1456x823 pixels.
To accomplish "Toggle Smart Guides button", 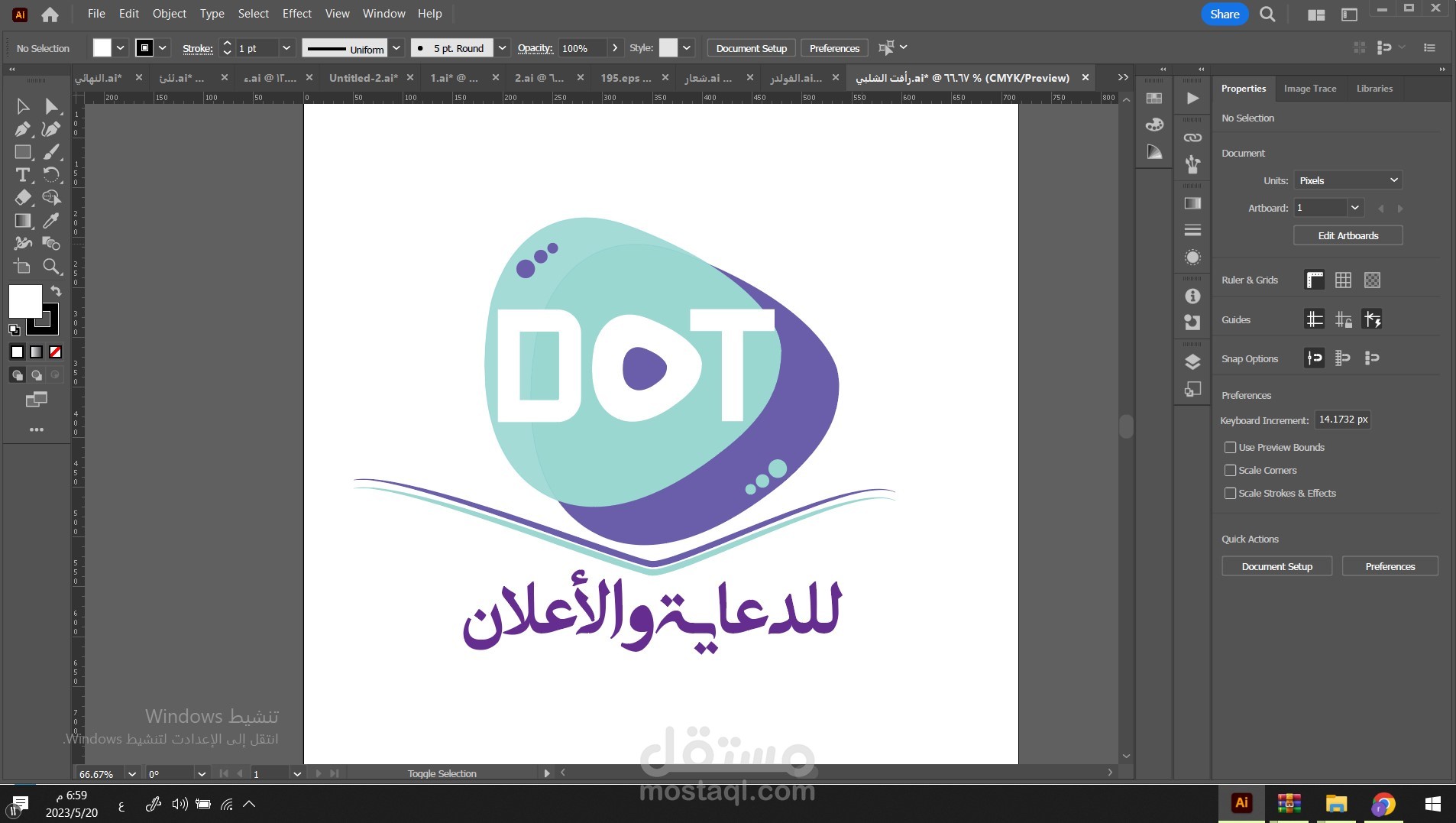I will 1372,319.
